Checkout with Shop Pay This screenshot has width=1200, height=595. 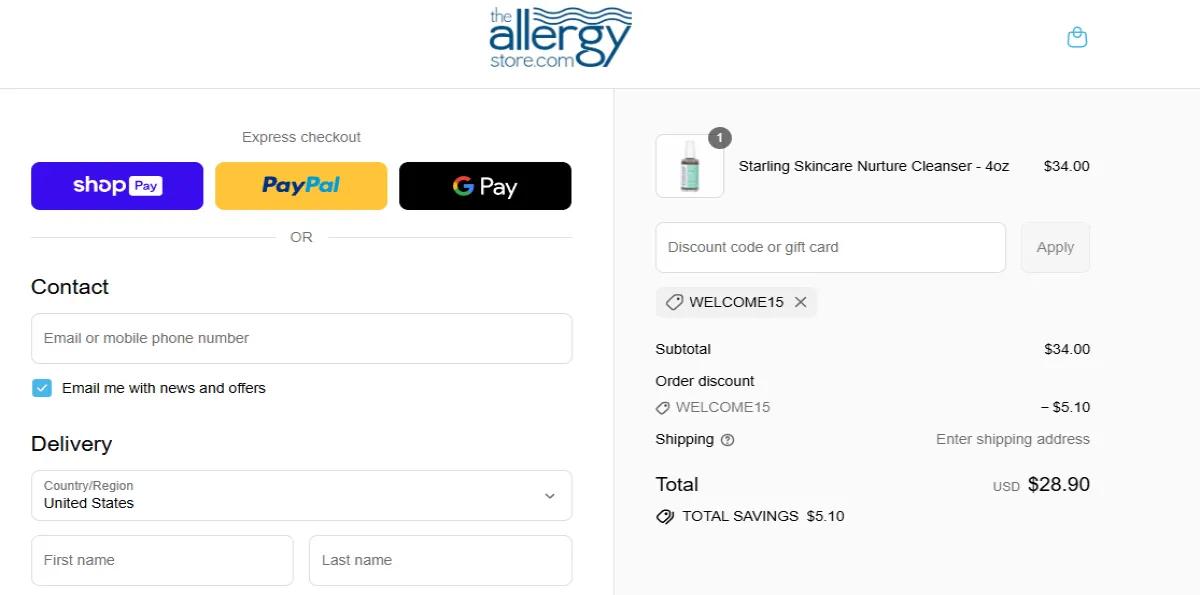pos(117,185)
